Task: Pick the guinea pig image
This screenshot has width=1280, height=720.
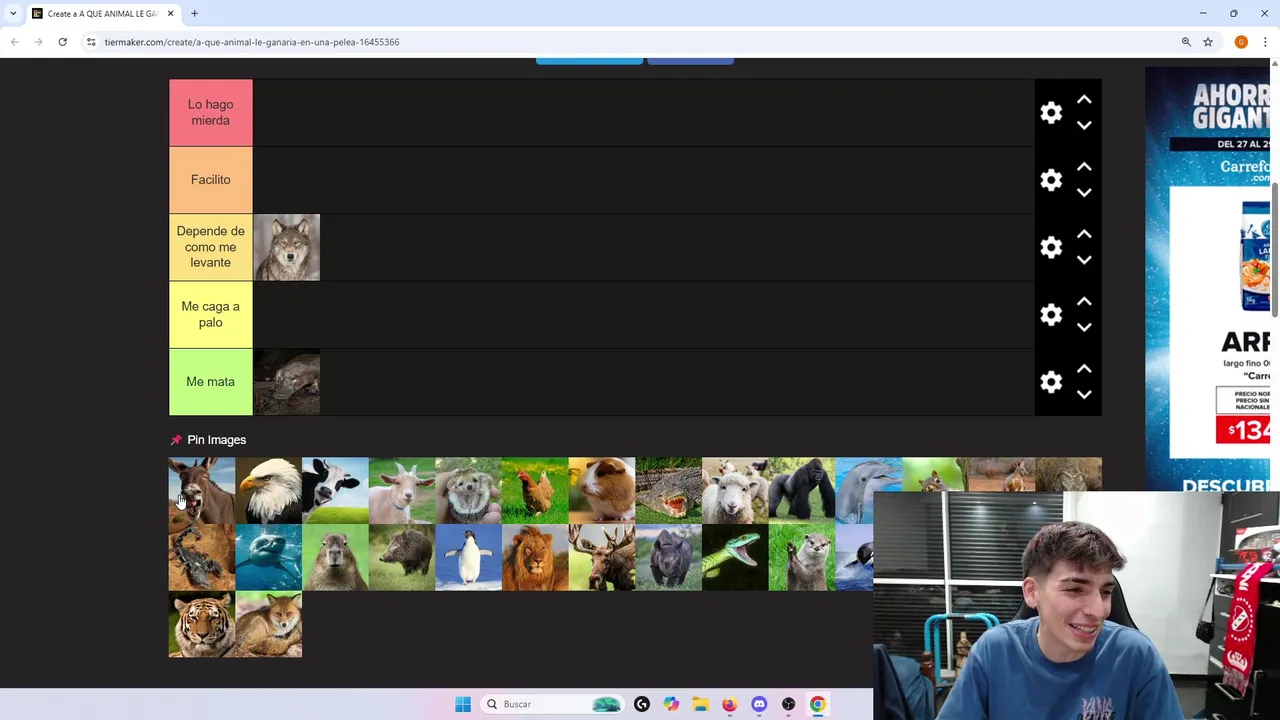Action: (x=602, y=491)
